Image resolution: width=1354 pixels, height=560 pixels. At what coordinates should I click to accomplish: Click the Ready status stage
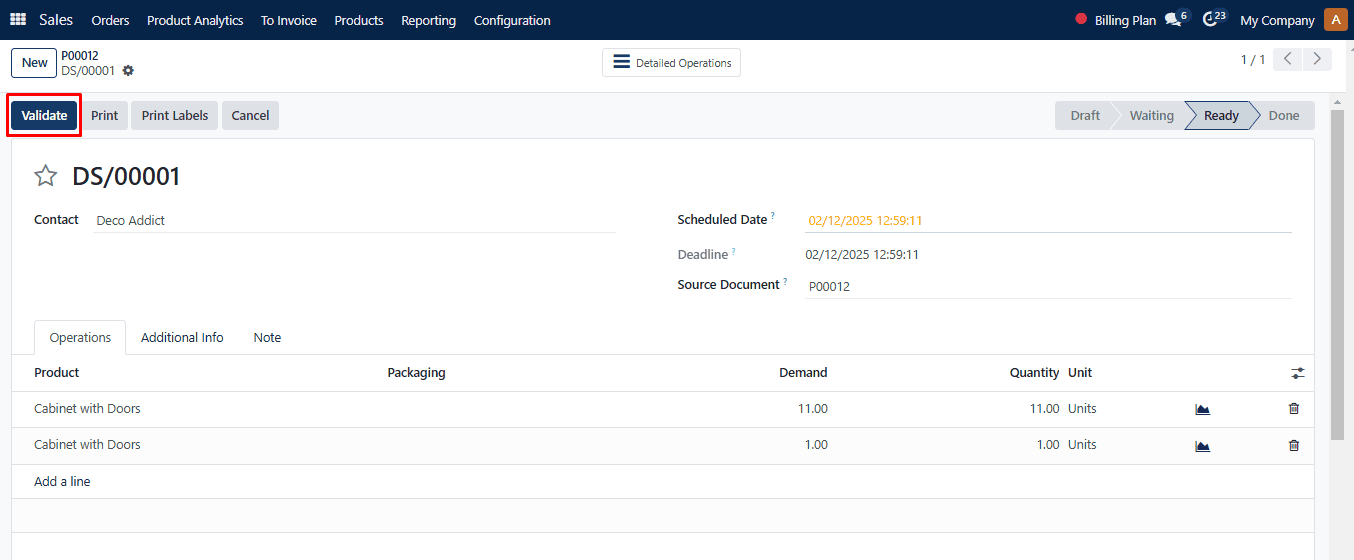point(1221,115)
